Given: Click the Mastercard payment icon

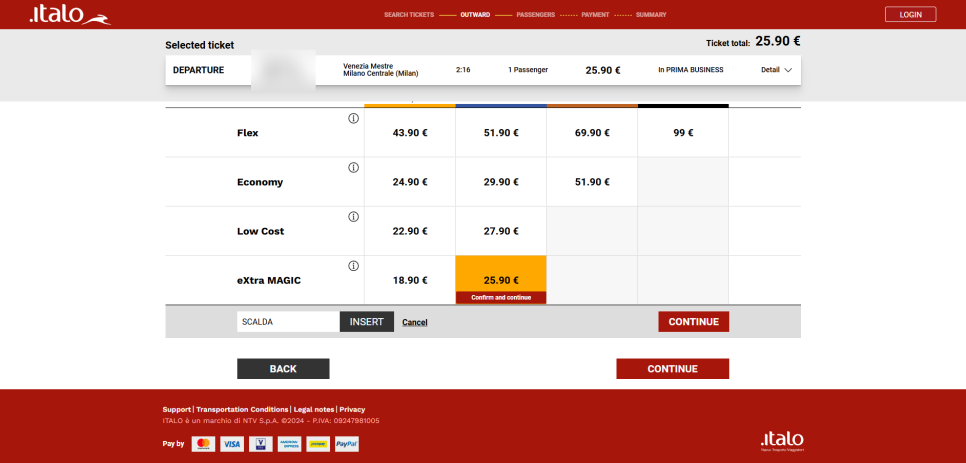Looking at the screenshot, I should click(x=203, y=443).
